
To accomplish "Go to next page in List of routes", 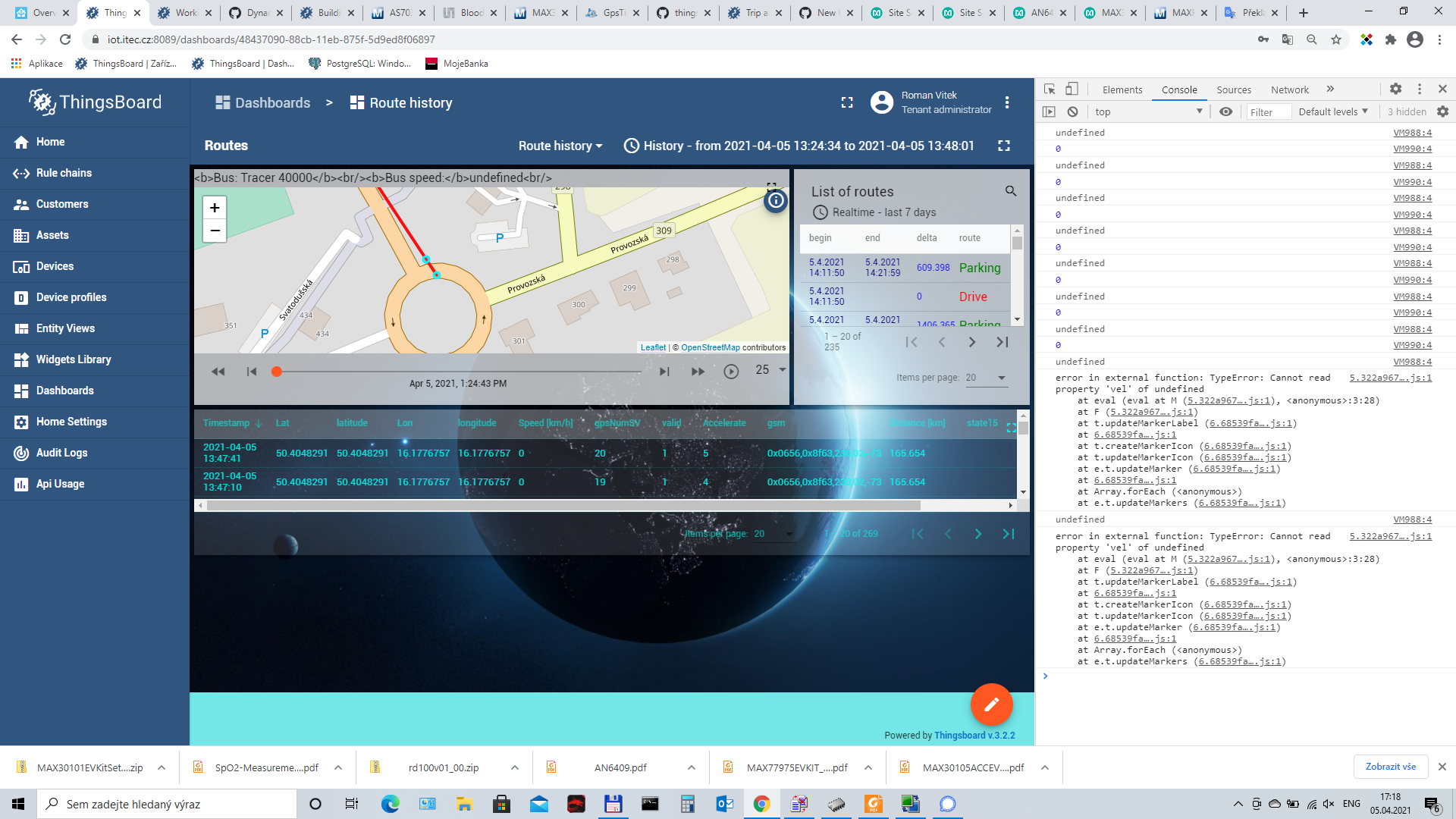I will tap(972, 342).
